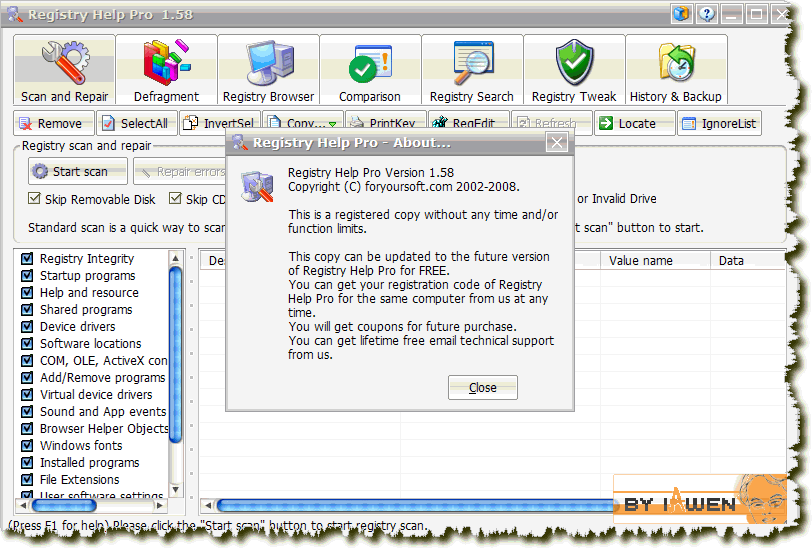Click the Data column header
The width and height of the screenshot is (812, 549).
click(x=748, y=261)
